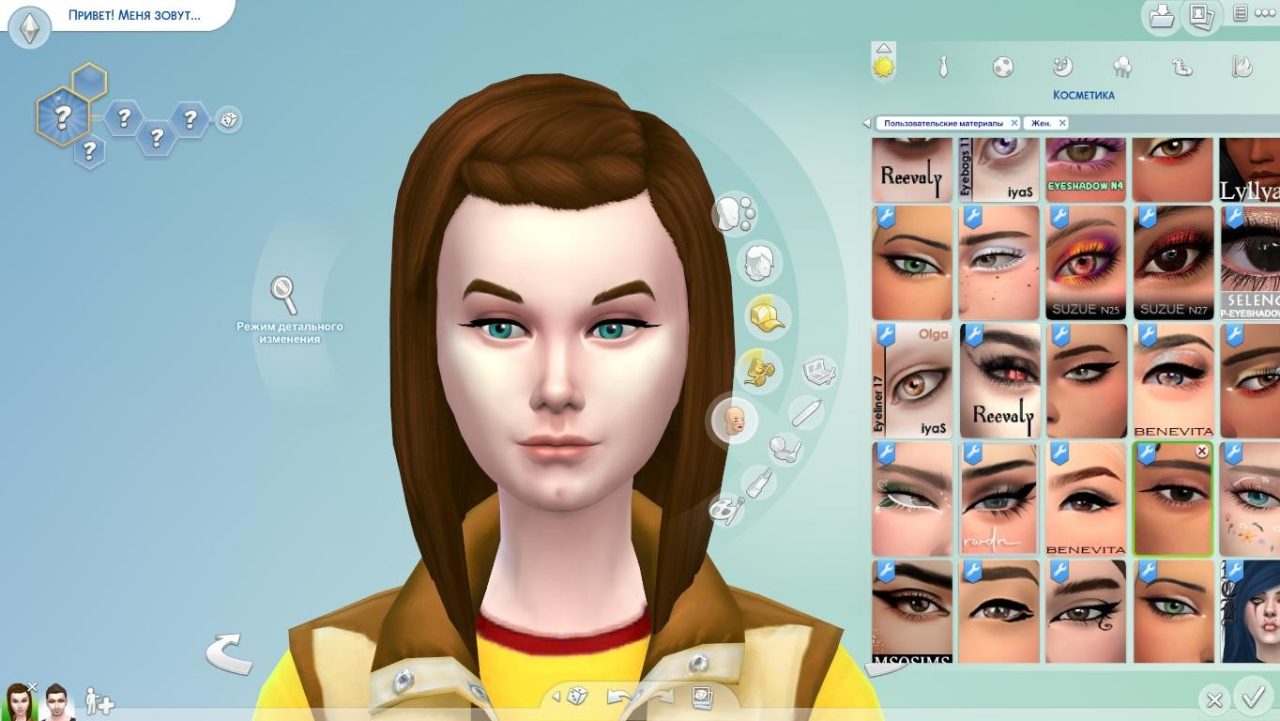Open the list view icon top right

(x=1240, y=14)
